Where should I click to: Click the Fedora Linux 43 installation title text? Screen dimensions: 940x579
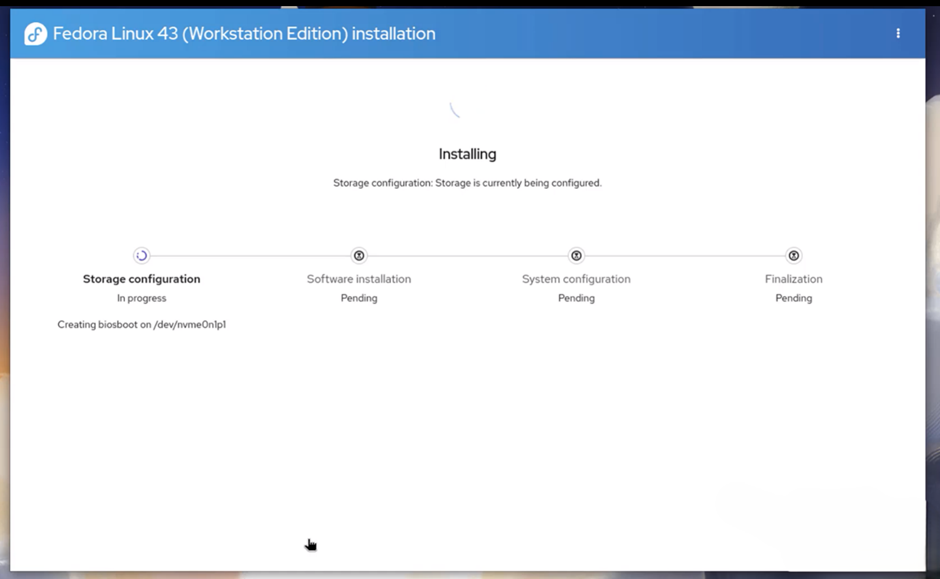[244, 34]
